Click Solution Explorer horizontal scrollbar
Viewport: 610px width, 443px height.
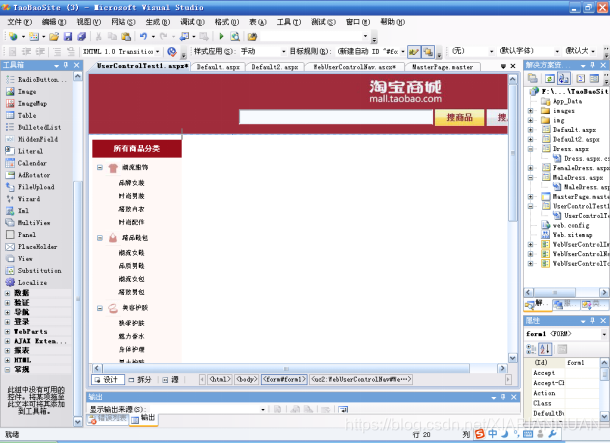click(554, 292)
